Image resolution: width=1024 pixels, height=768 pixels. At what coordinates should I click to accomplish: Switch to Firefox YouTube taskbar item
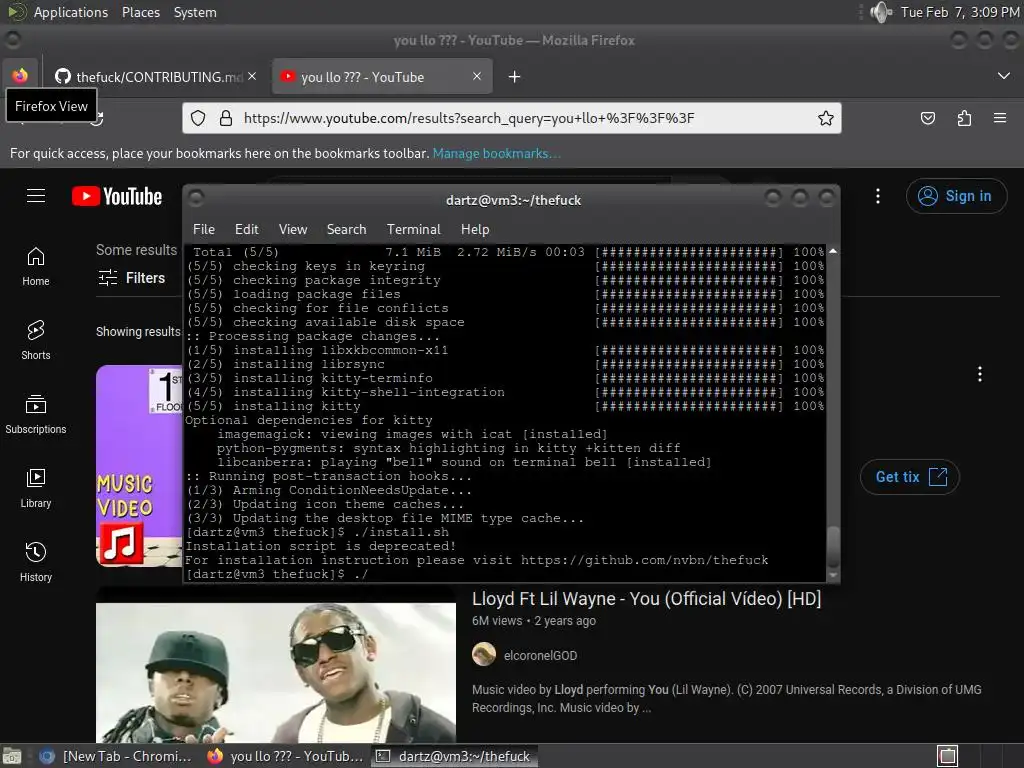coord(285,756)
